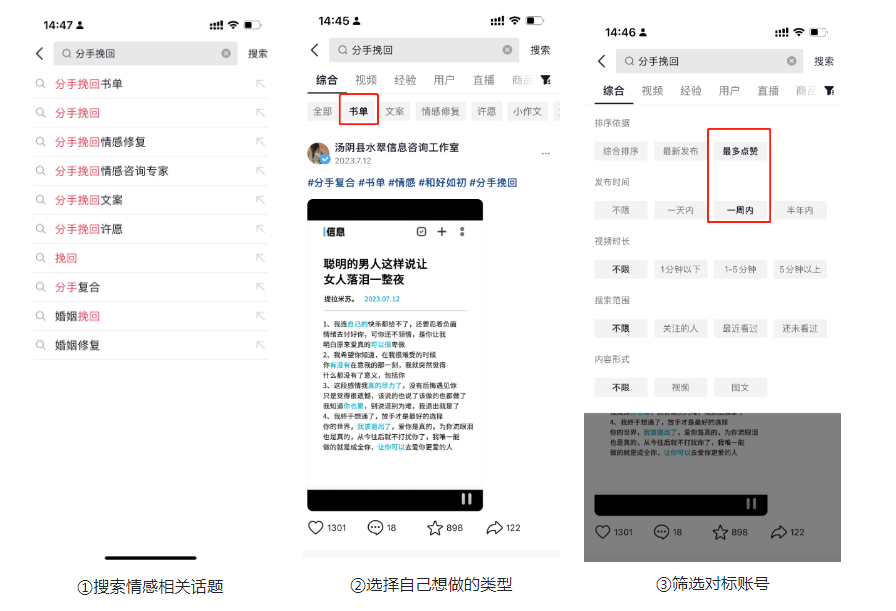The width and height of the screenshot is (896, 611).
Task: Click magnifier icon beside 分手挽回许愿
Action: pyautogui.click(x=41, y=229)
